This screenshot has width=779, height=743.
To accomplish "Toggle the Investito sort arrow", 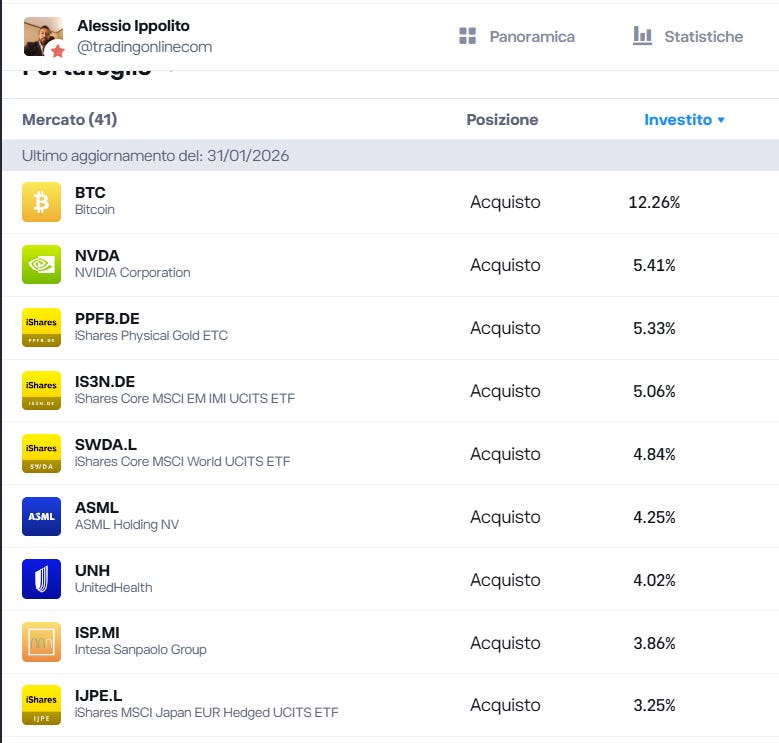I will click(x=721, y=120).
